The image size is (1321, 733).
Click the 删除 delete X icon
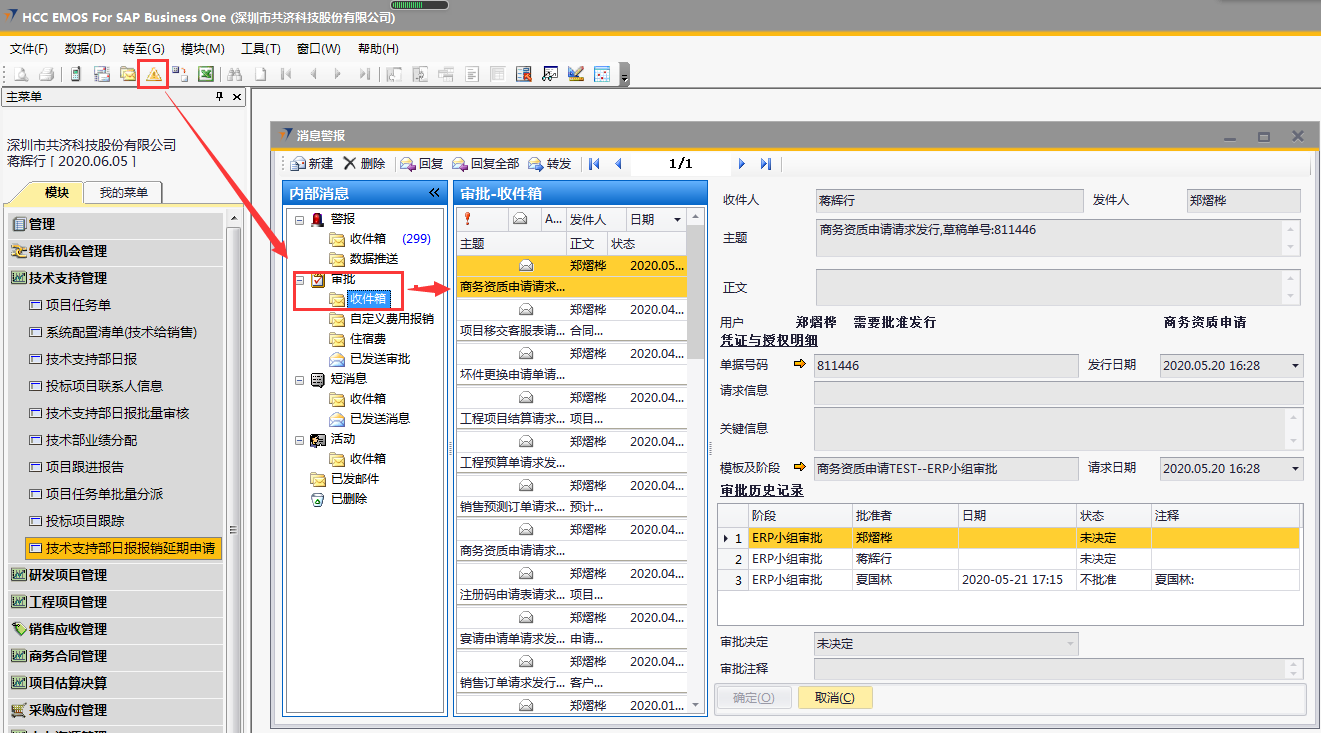[x=349, y=164]
